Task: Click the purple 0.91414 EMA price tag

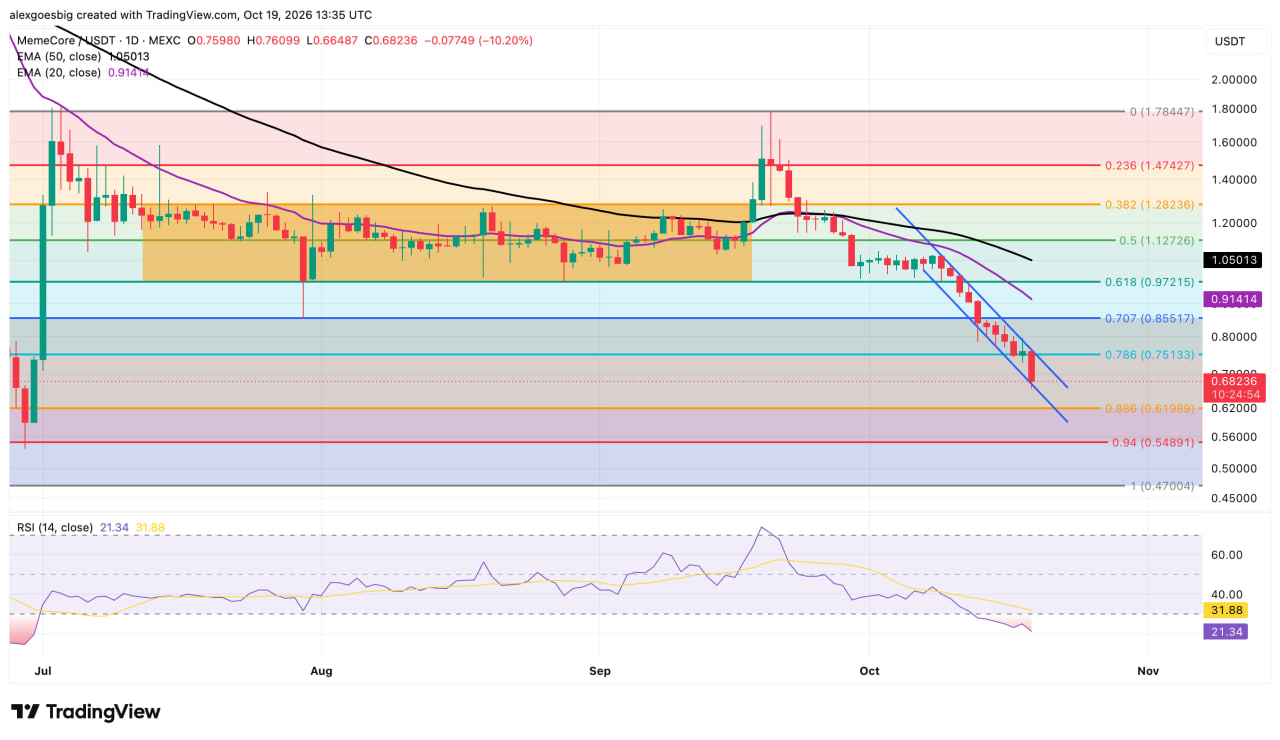Action: (1233, 298)
